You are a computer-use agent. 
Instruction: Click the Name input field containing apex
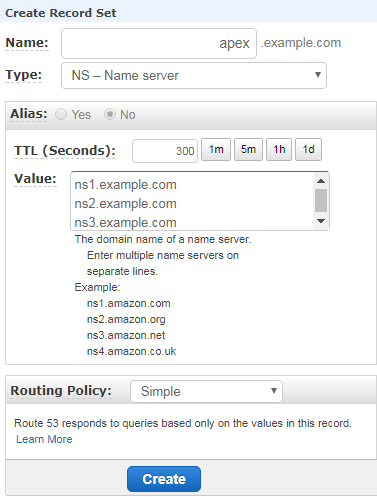tap(159, 43)
